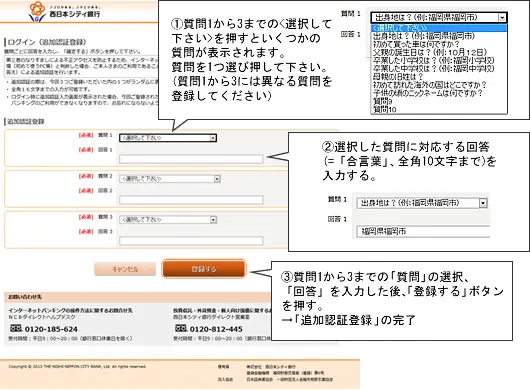Click the キャンセル button
Image resolution: width=530 pixels, height=390 pixels.
tap(125, 269)
